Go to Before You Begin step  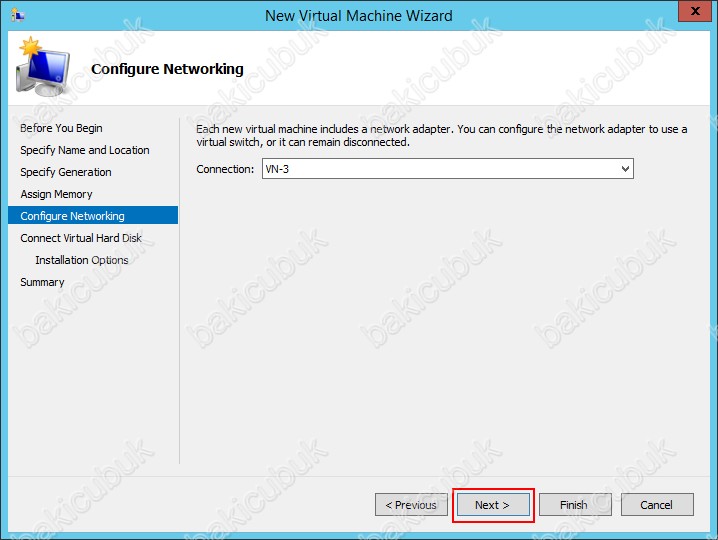click(61, 128)
